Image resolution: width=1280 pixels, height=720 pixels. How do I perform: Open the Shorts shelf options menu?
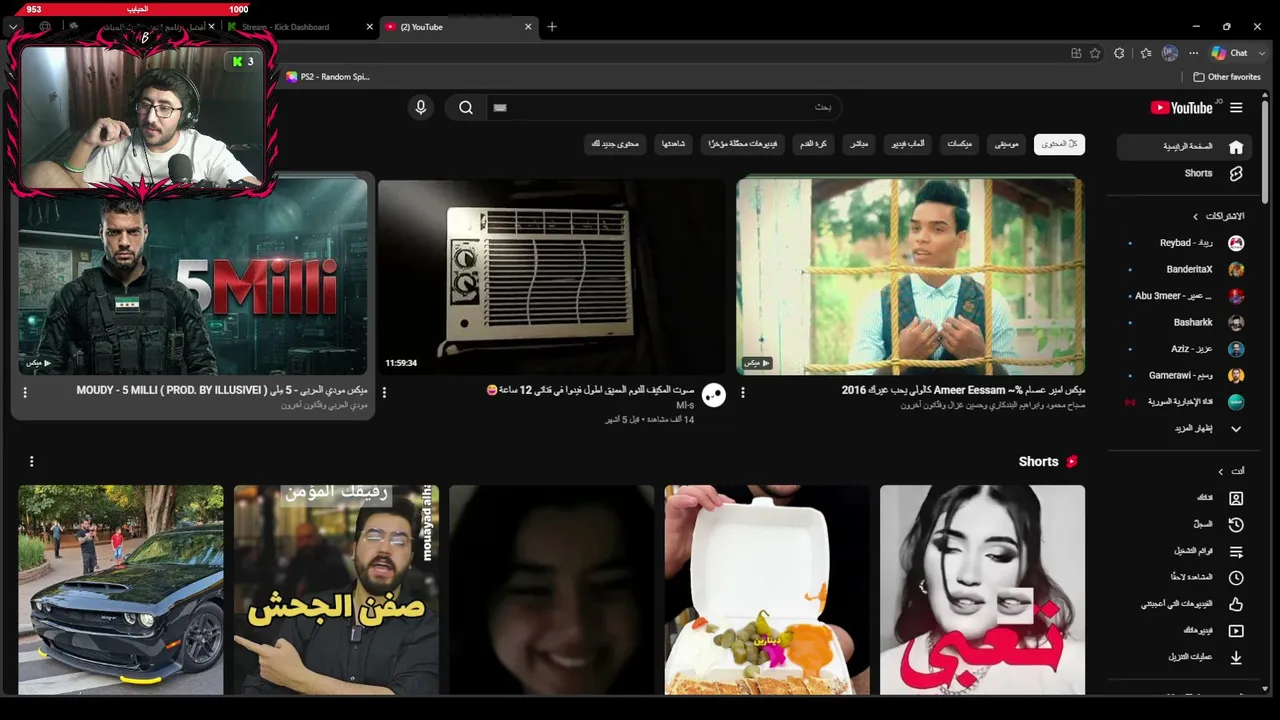[x=31, y=461]
